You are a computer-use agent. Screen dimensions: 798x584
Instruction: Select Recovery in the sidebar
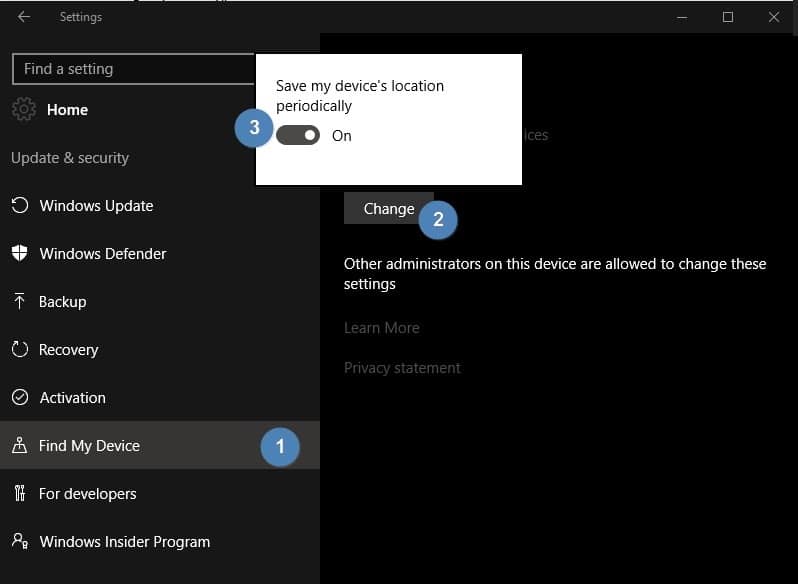(x=160, y=349)
